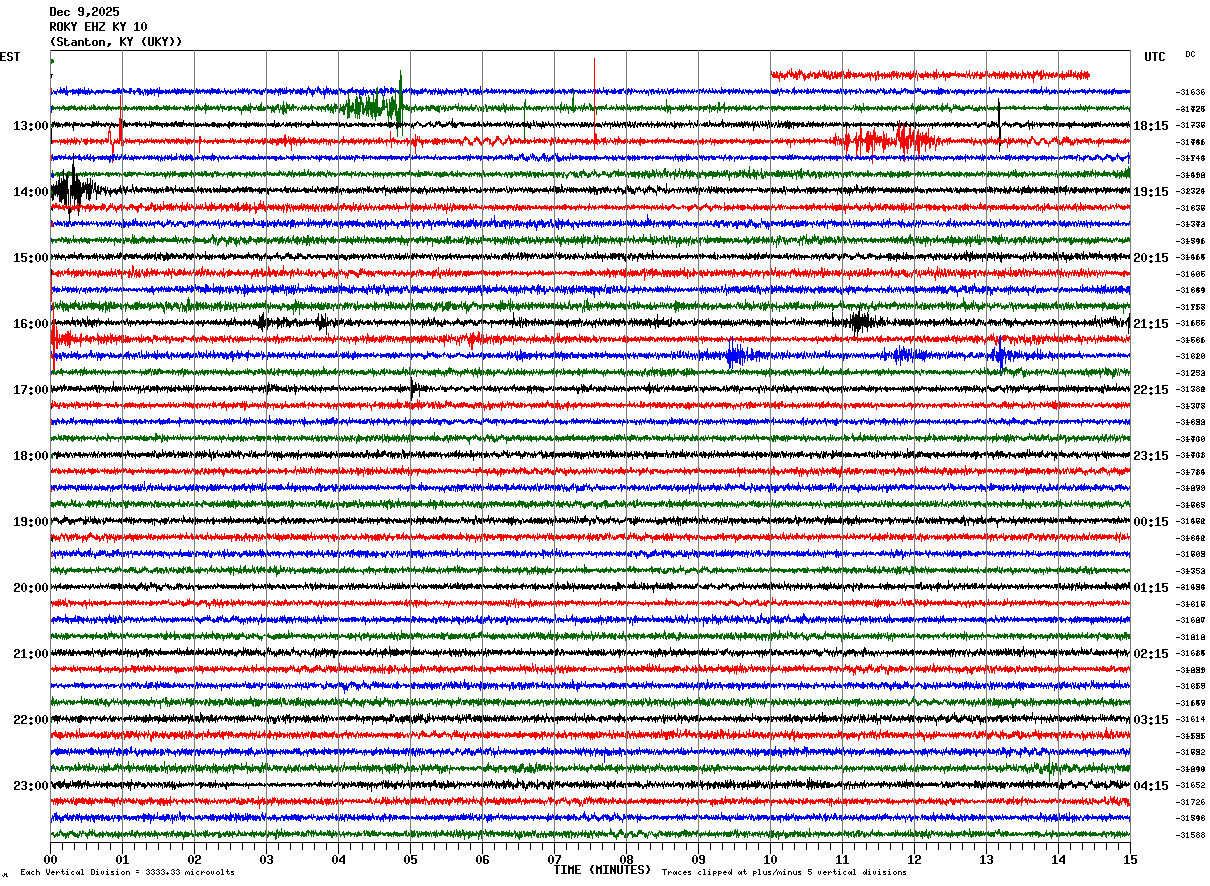Screen dimensions: 1210x886
Task: Click the '10' minute axis tick label
Action: click(770, 859)
